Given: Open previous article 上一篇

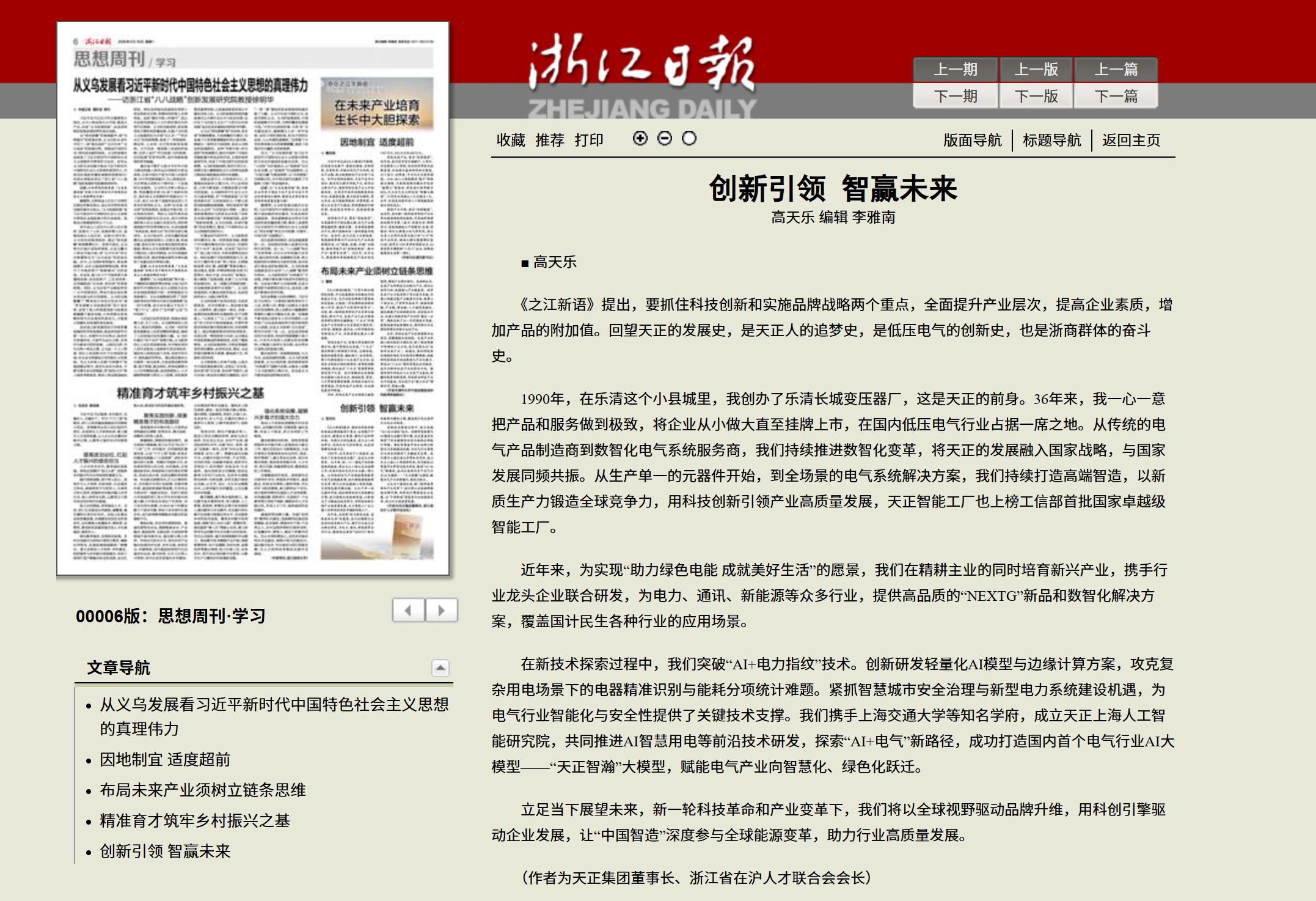Looking at the screenshot, I should pos(1116,70).
